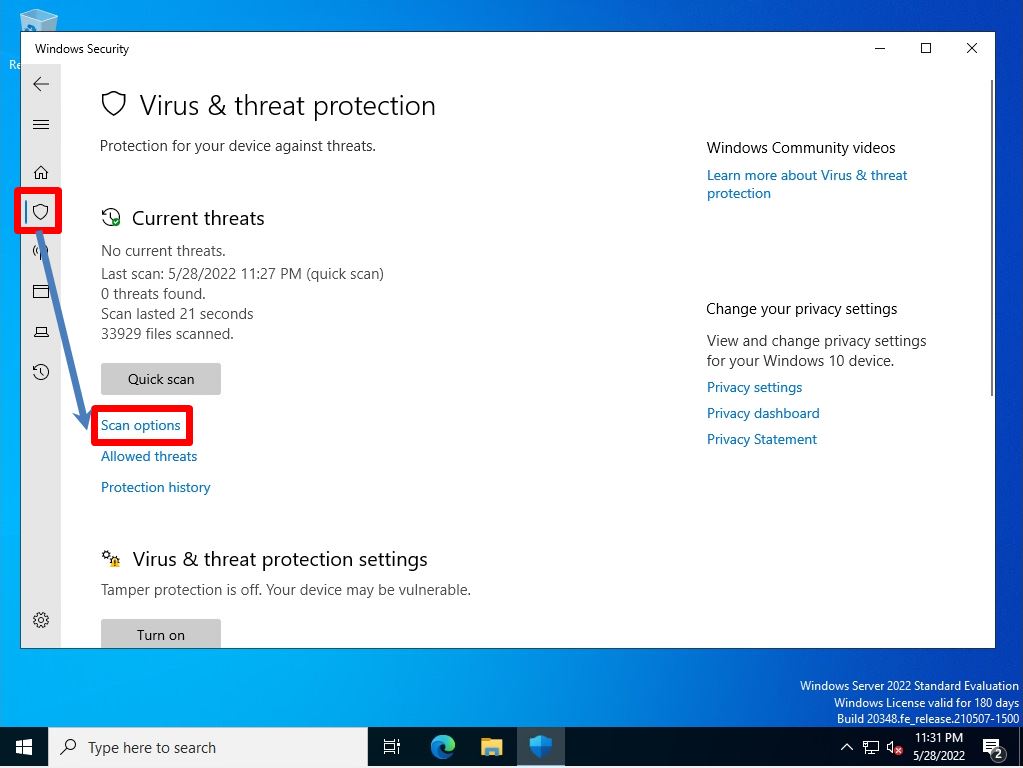Screen dimensions: 1023x768
Task: Click the "Protection for your device against threats." text
Action: click(237, 146)
